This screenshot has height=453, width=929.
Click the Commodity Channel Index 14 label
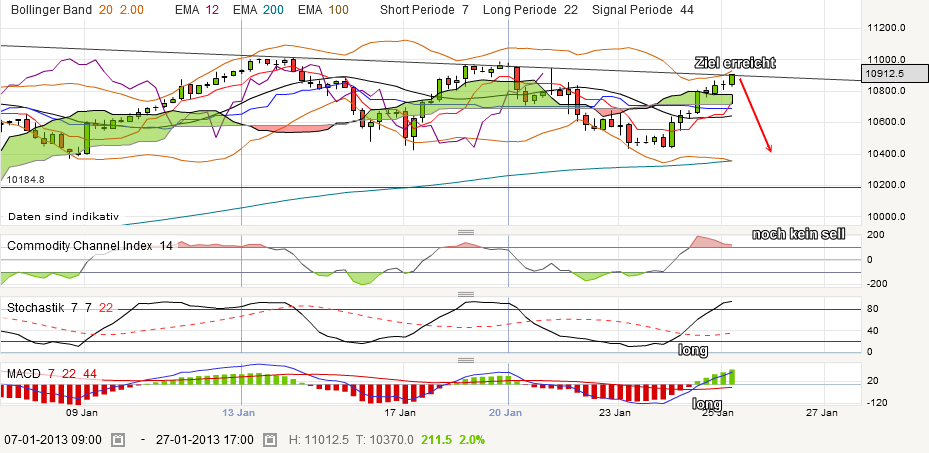(89, 246)
